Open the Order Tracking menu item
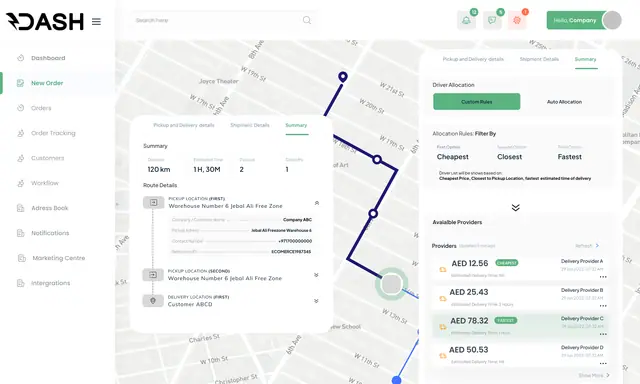The image size is (640, 384). [53, 133]
